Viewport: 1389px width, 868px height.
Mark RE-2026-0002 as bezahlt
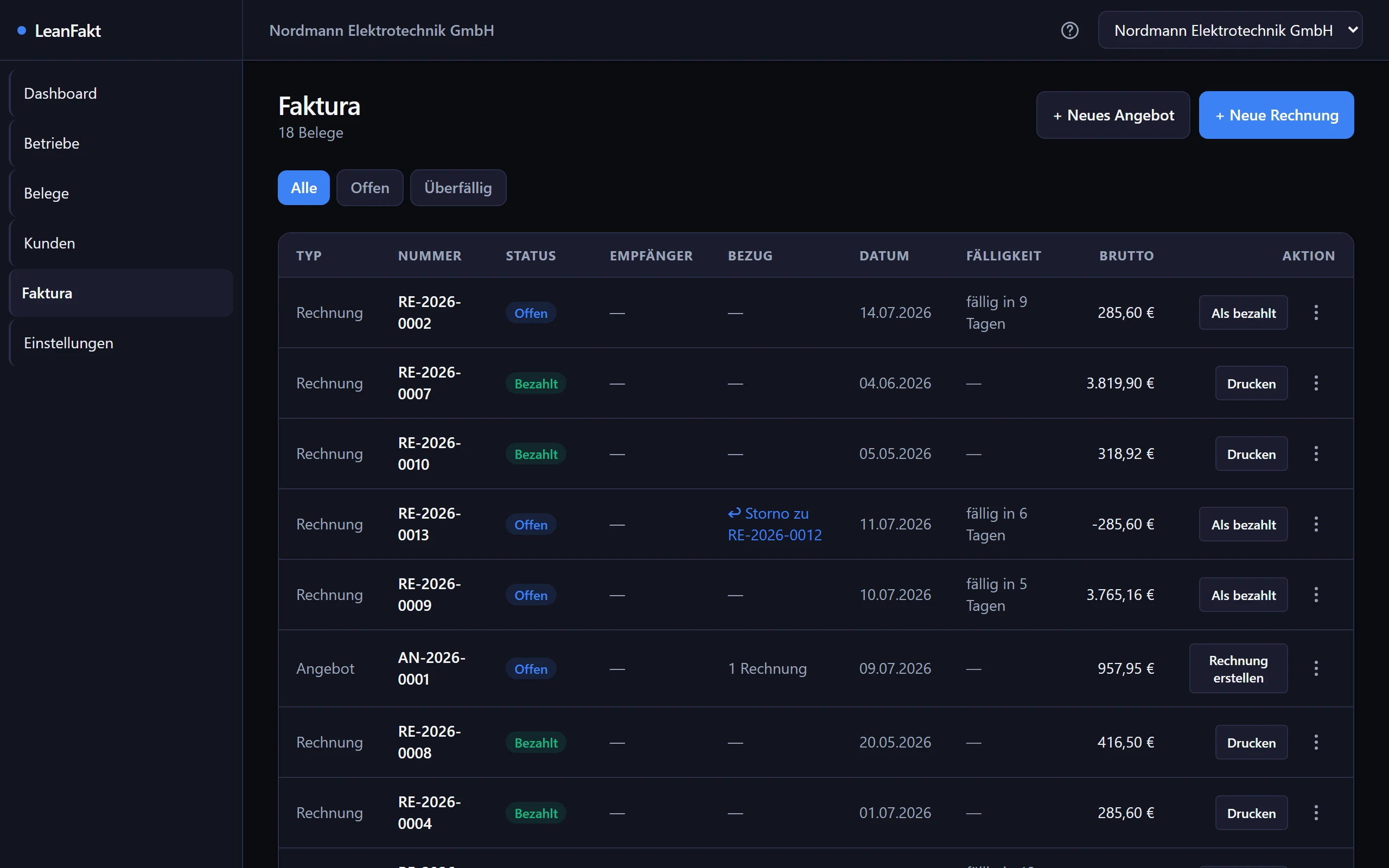click(x=1243, y=313)
